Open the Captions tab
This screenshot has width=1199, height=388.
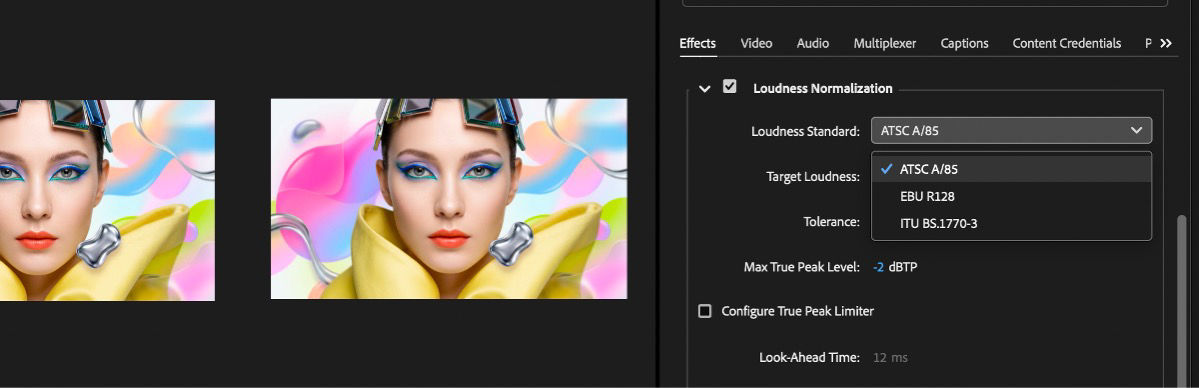pyautogui.click(x=964, y=44)
